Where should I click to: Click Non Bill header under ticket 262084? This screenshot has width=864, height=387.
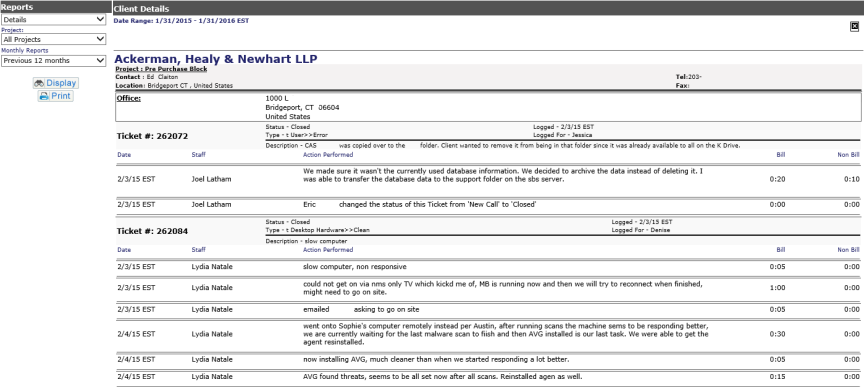click(848, 250)
